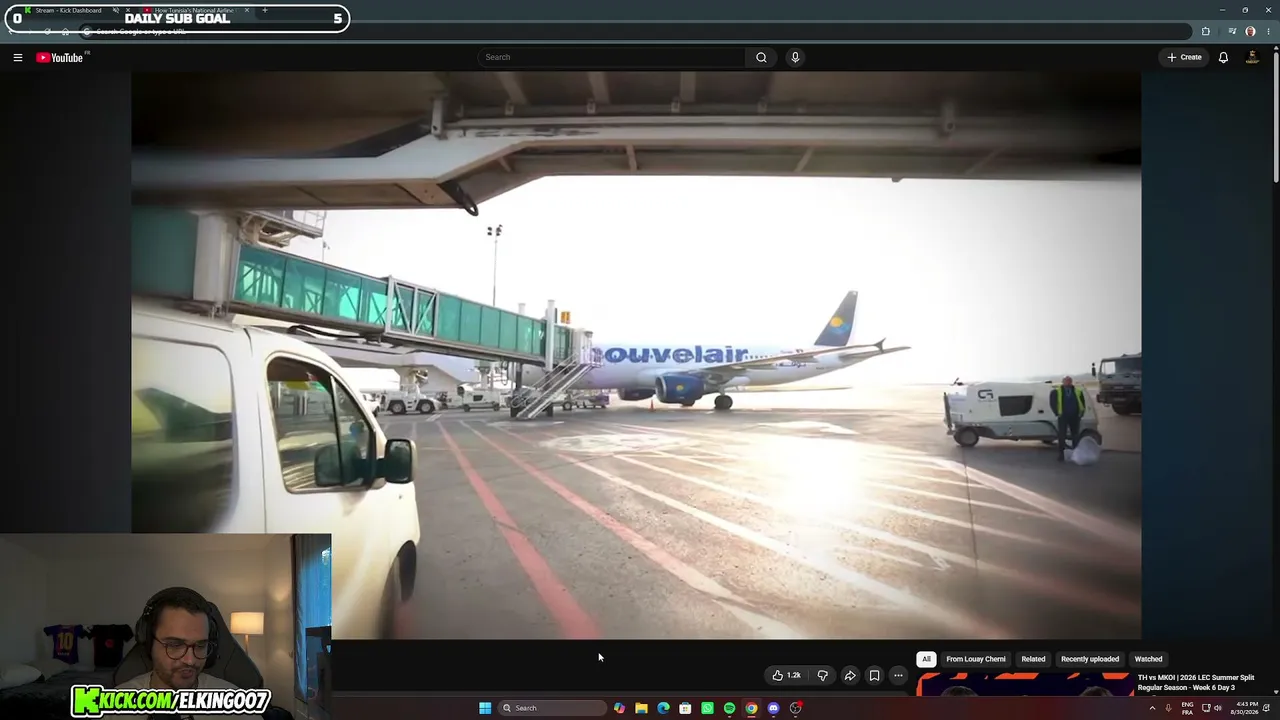Go to the YouTube home logo
This screenshot has width=1280, height=720.
[x=60, y=58]
